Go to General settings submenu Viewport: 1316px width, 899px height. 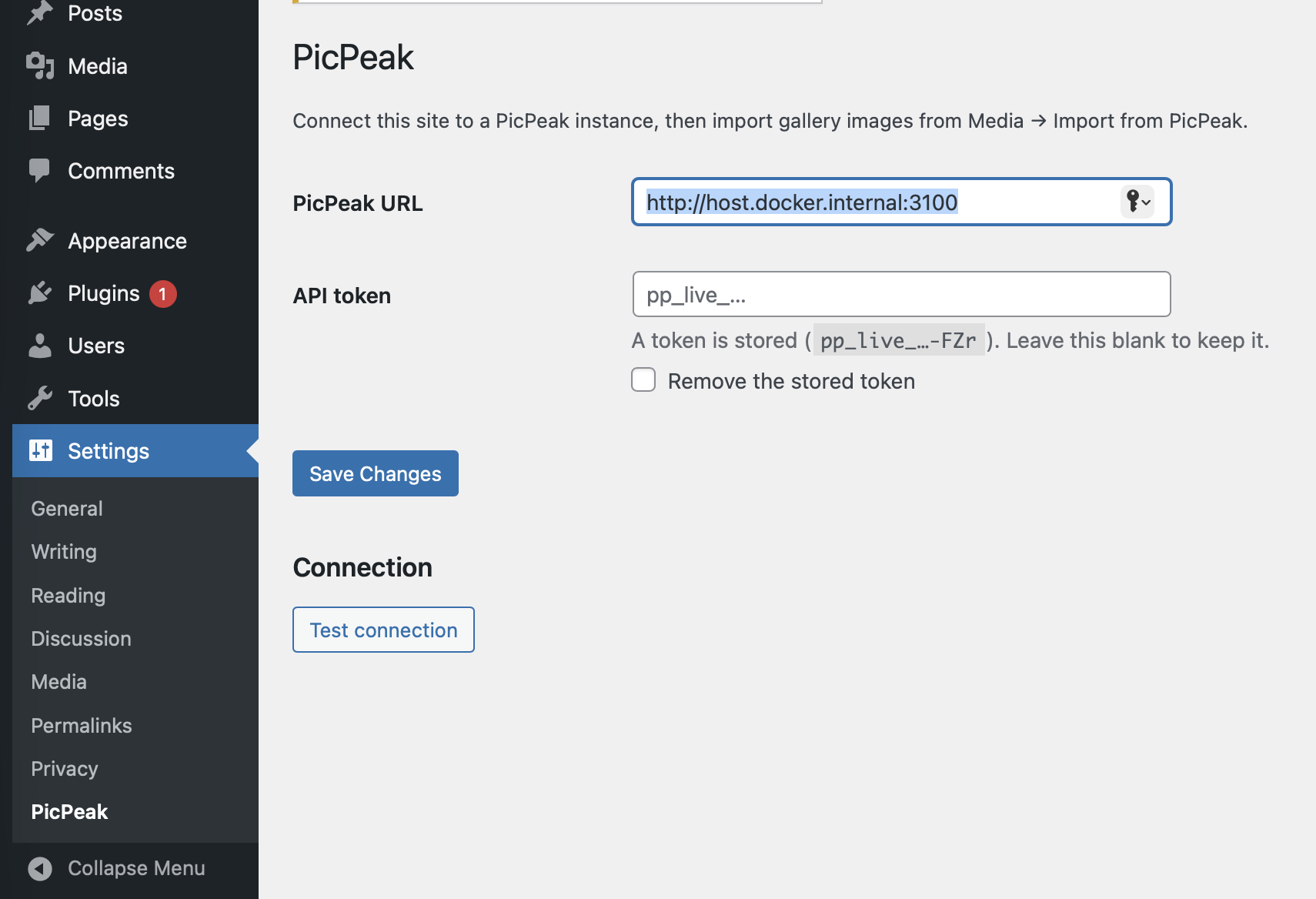click(67, 509)
